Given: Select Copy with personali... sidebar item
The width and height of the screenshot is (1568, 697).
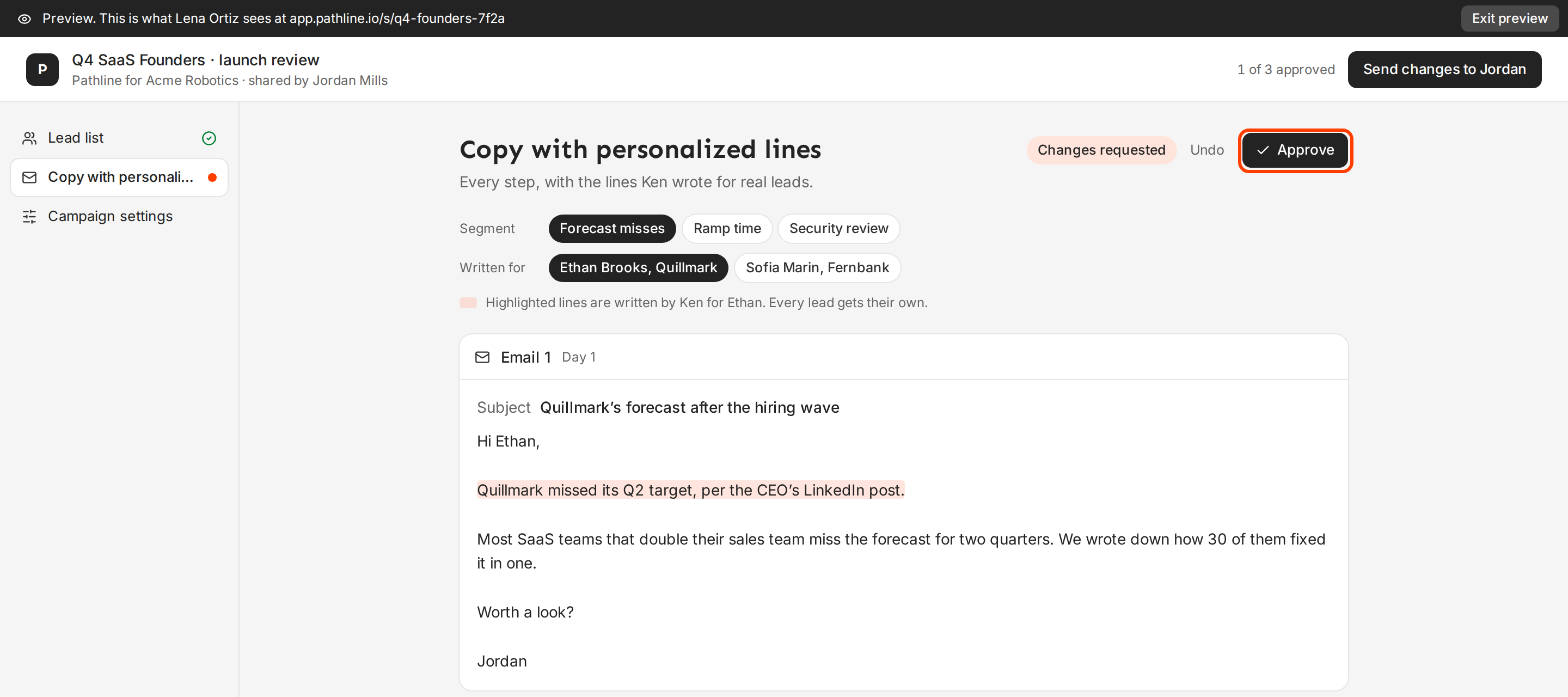Looking at the screenshot, I should pos(119,177).
